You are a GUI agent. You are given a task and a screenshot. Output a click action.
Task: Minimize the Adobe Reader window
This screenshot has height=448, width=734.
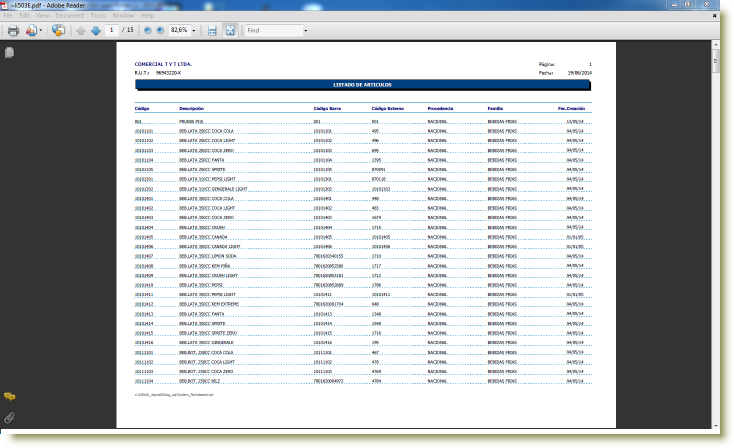[674, 5]
